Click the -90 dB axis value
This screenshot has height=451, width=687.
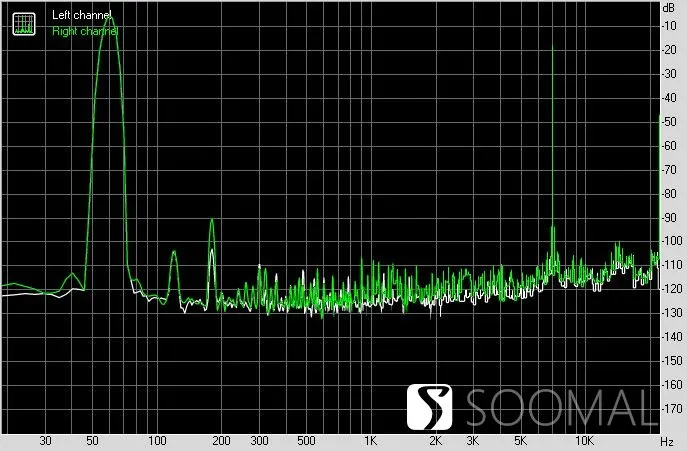[x=669, y=217]
